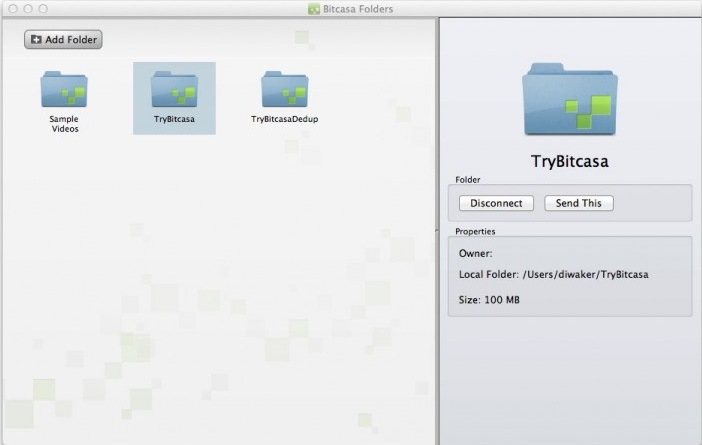702x445 pixels.
Task: Click the Disconnect button
Action: 496,203
